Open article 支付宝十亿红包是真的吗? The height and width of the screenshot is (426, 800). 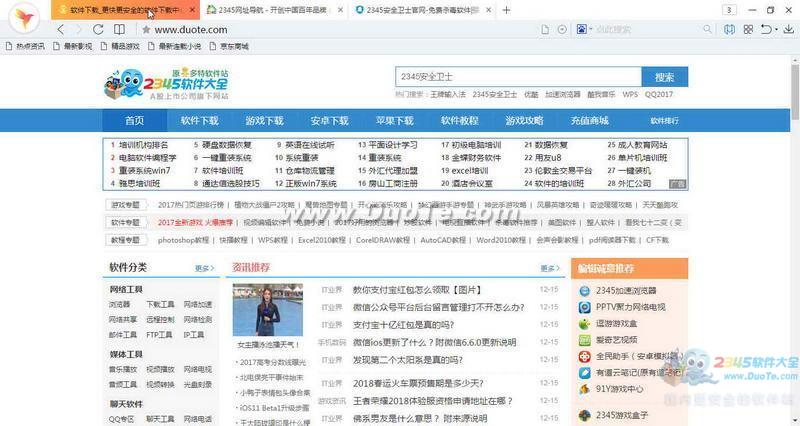[404, 324]
